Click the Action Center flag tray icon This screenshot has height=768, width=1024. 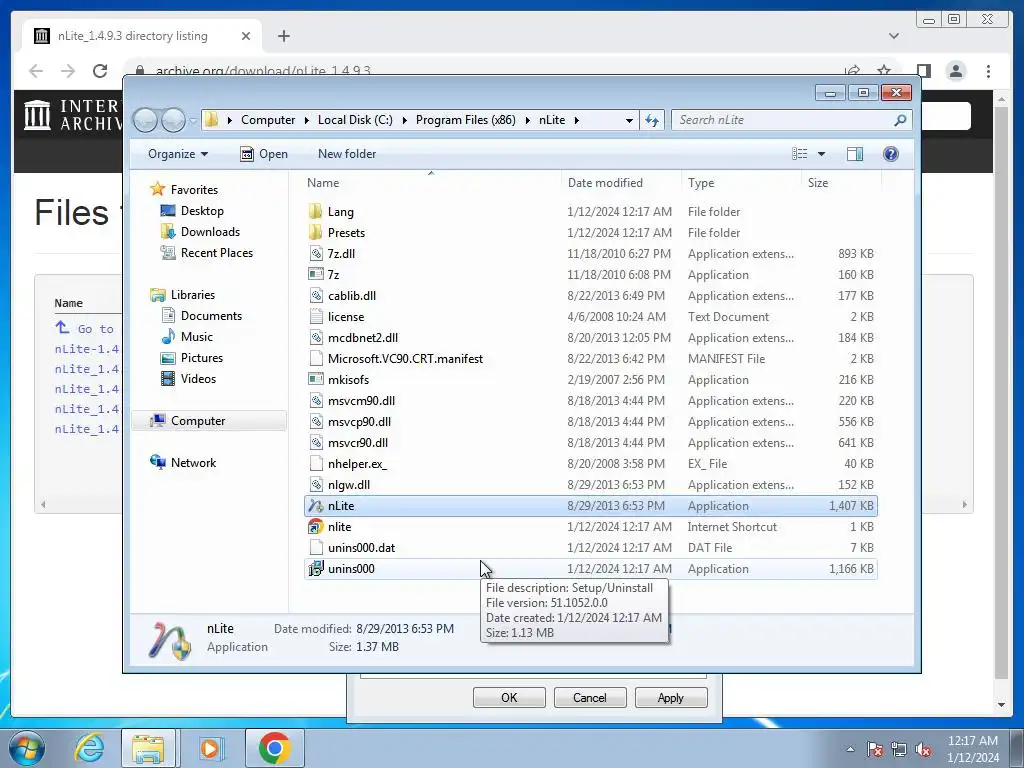(874, 749)
